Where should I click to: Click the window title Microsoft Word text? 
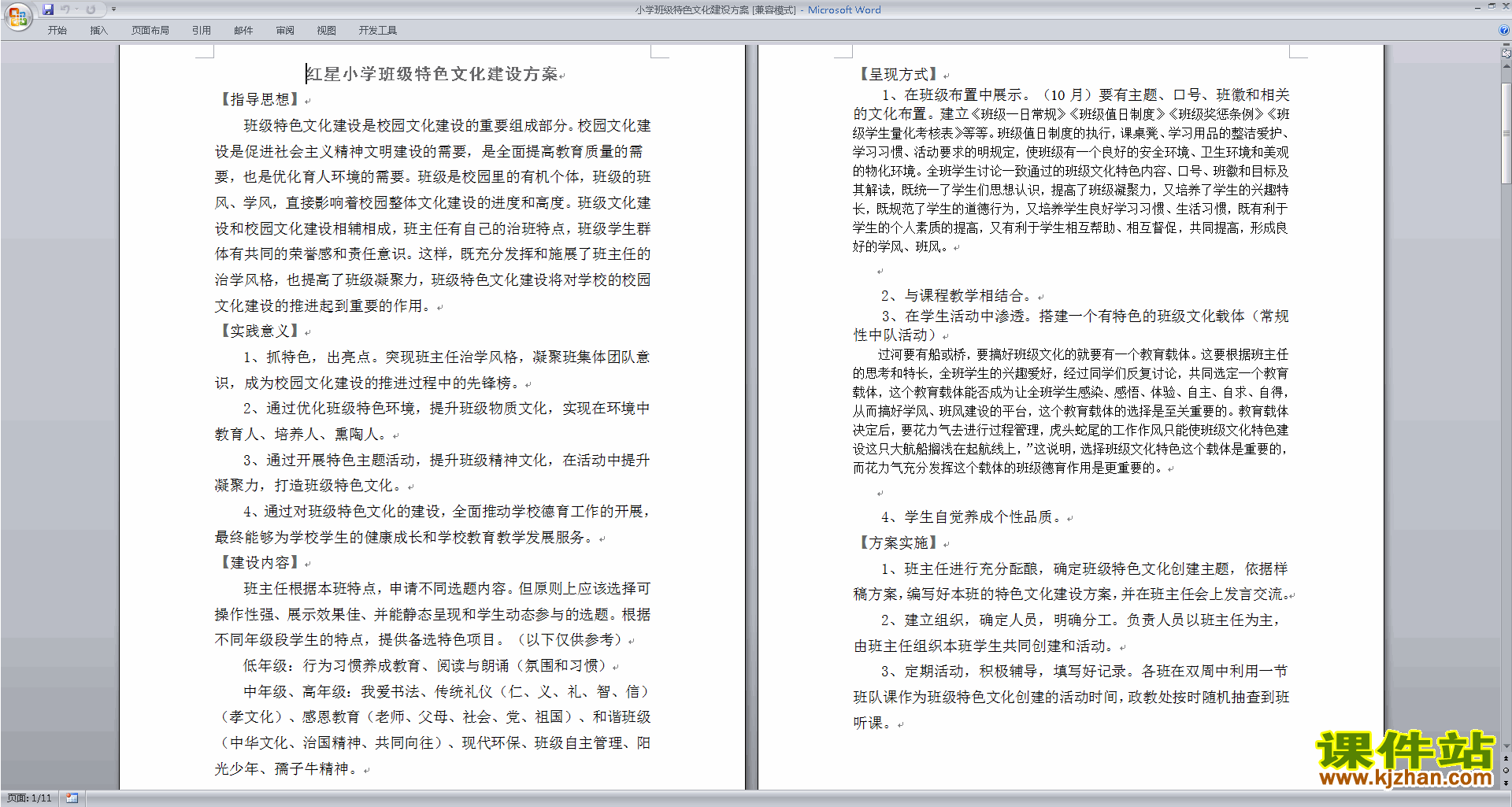[x=844, y=9]
